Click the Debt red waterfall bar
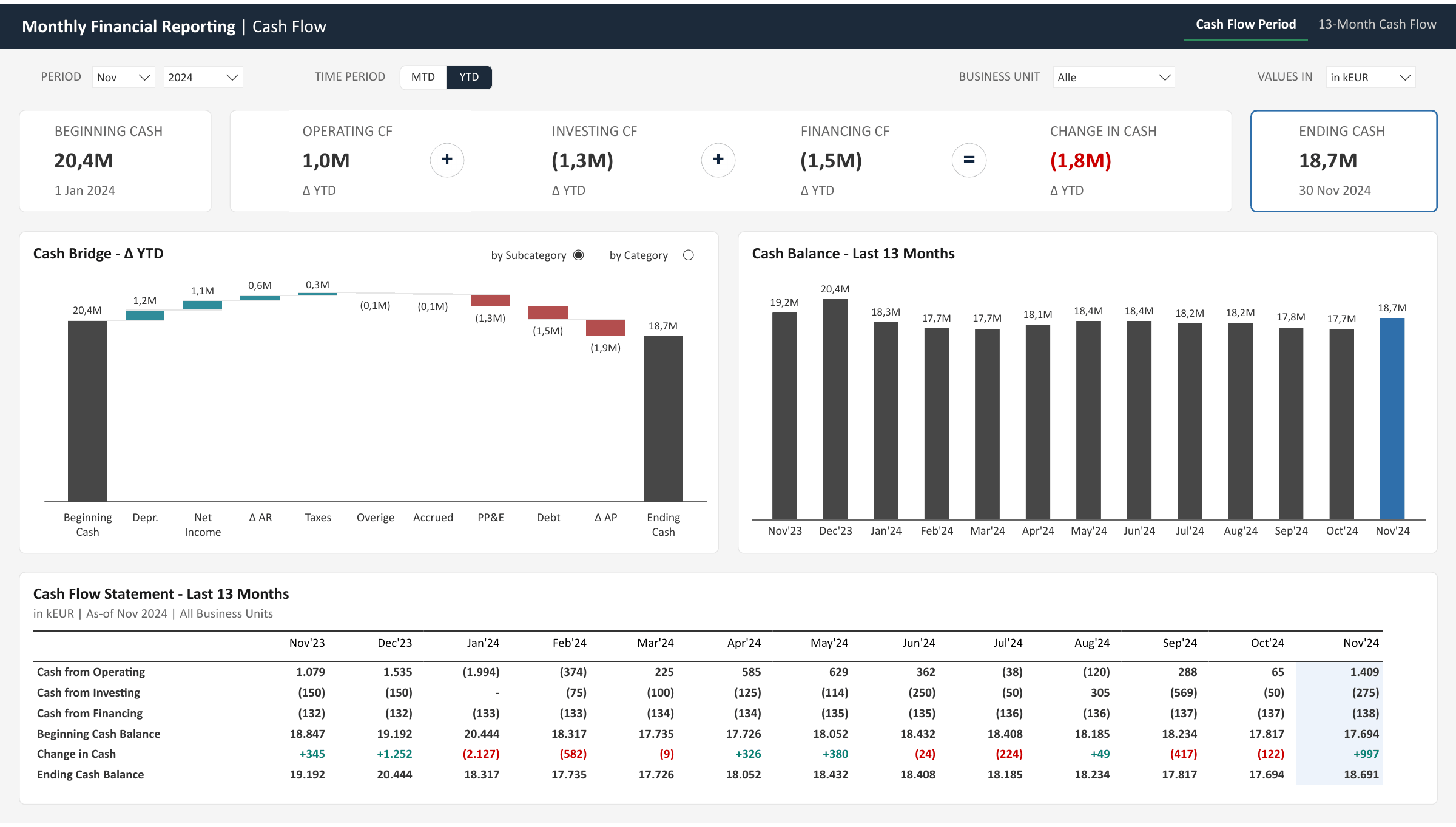Screen dimensions: 1456x827 pyautogui.click(x=548, y=312)
